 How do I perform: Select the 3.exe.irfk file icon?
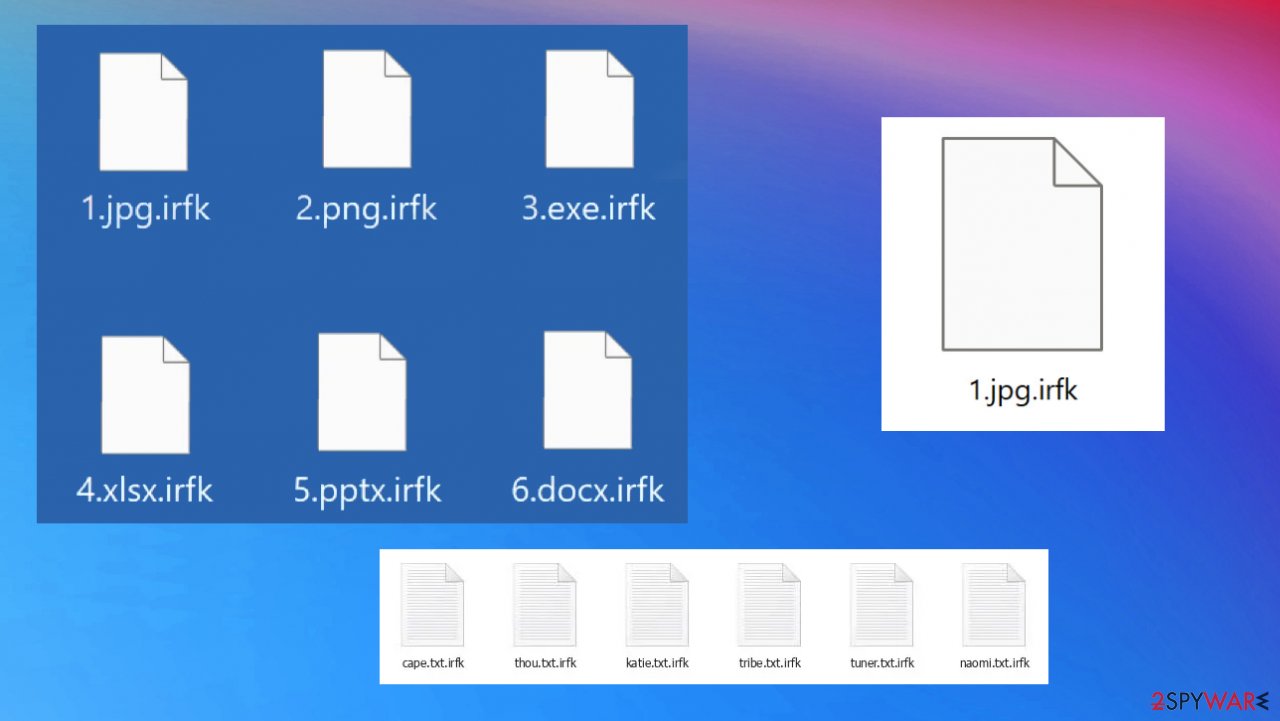(x=589, y=108)
